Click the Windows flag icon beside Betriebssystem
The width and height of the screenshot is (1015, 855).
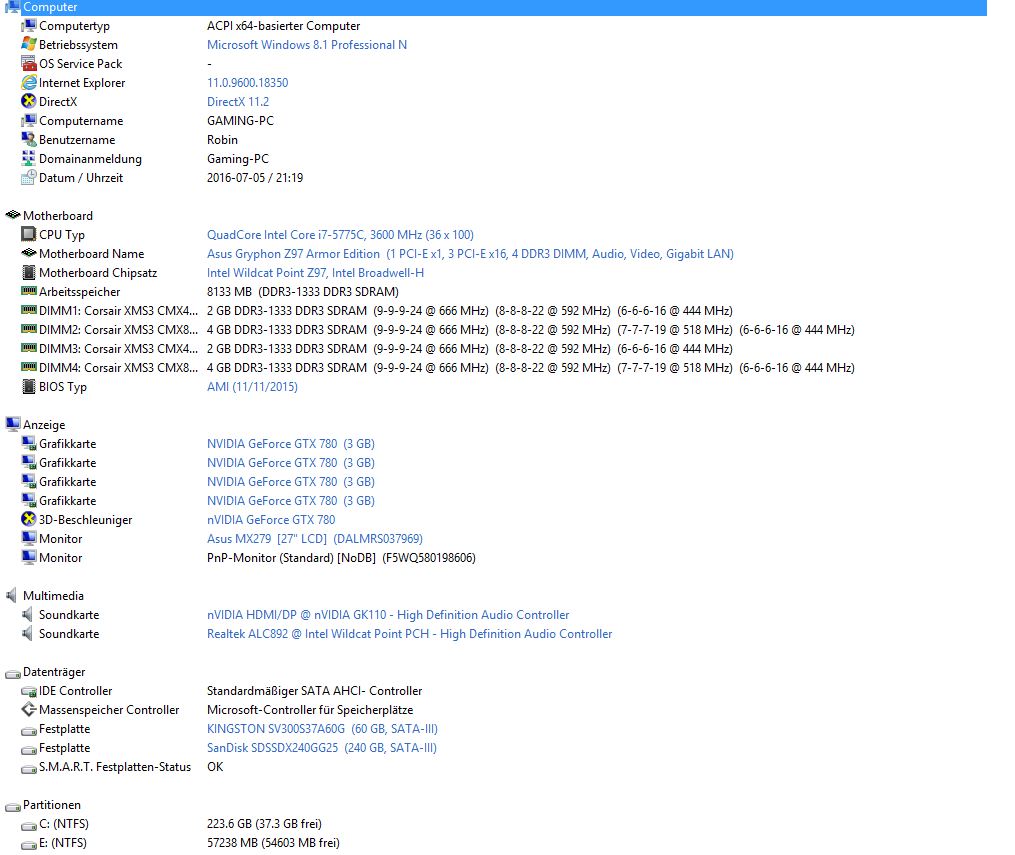pyautogui.click(x=28, y=45)
